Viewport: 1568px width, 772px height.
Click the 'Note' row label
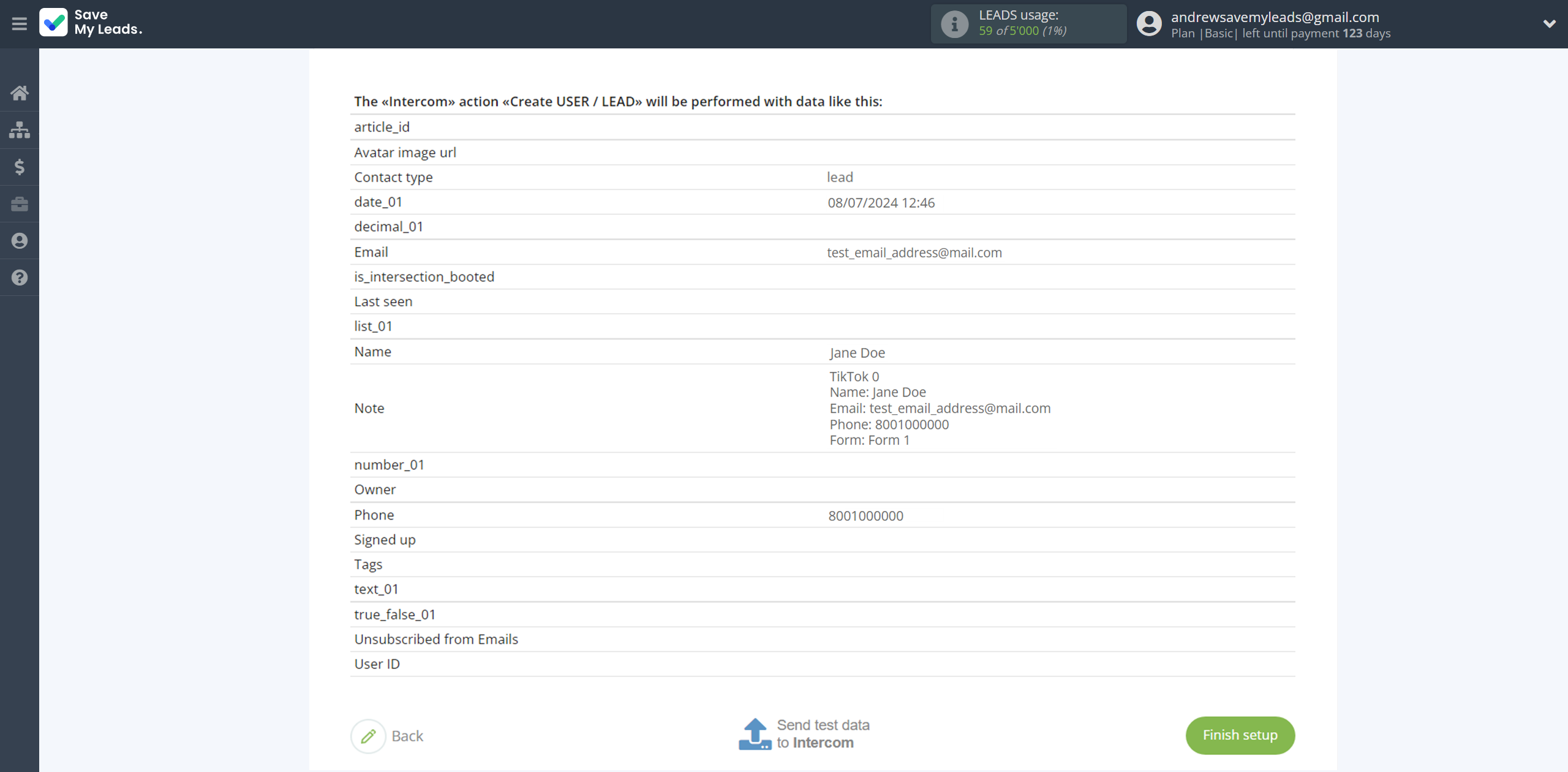coord(369,409)
